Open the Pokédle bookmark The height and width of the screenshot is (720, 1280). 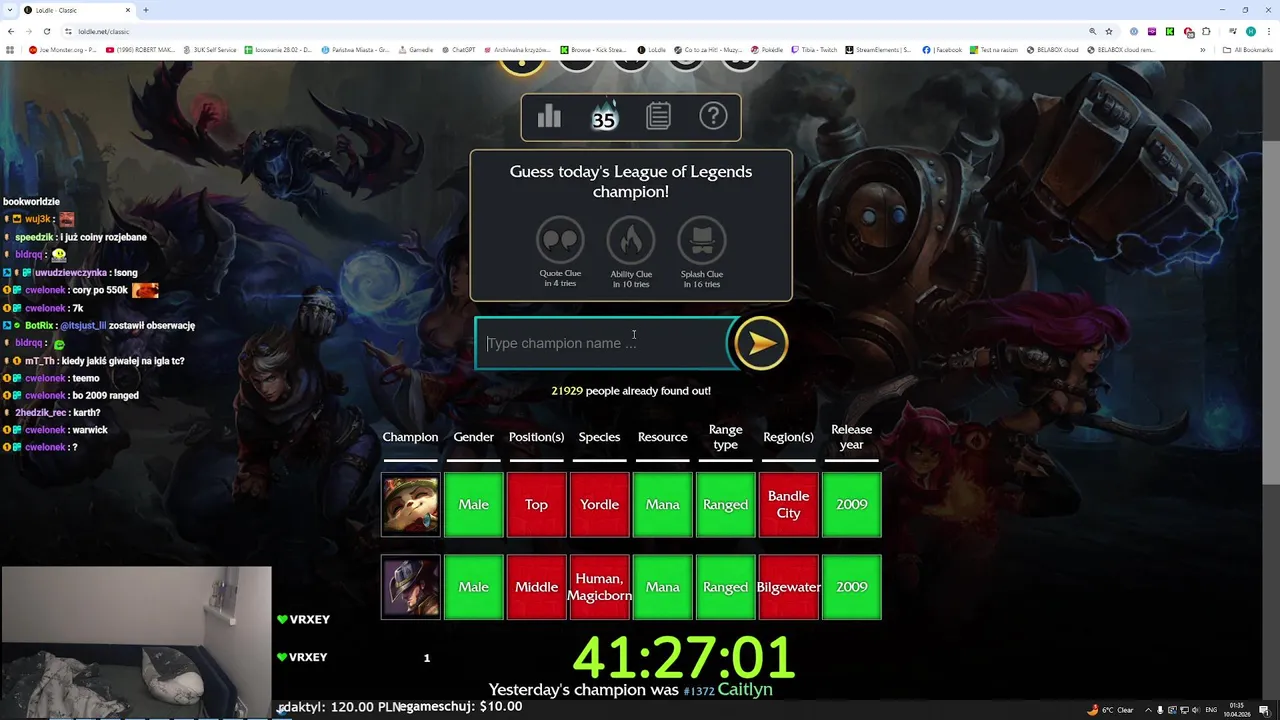pyautogui.click(x=766, y=49)
